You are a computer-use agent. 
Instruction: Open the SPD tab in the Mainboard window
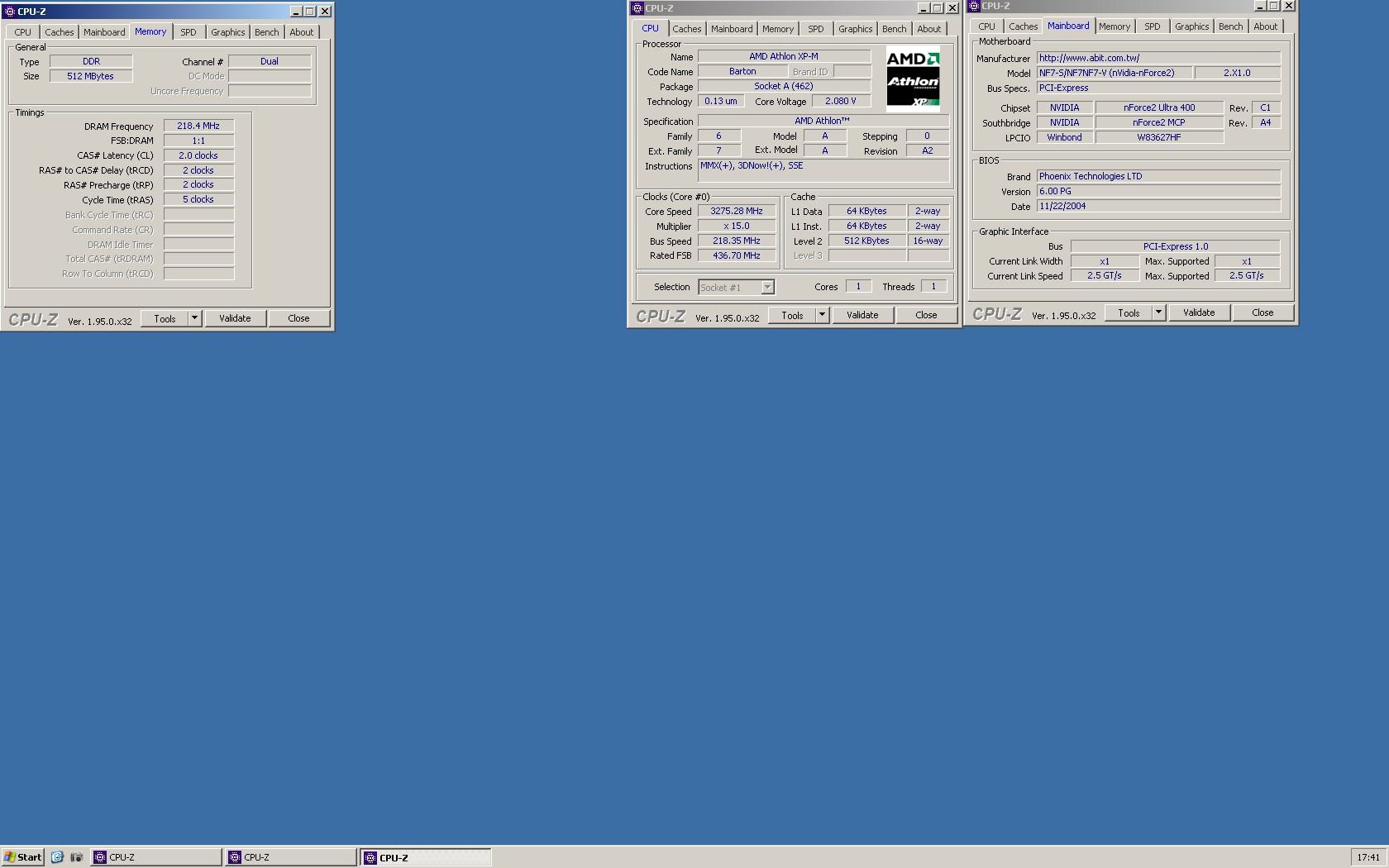coord(1153,26)
